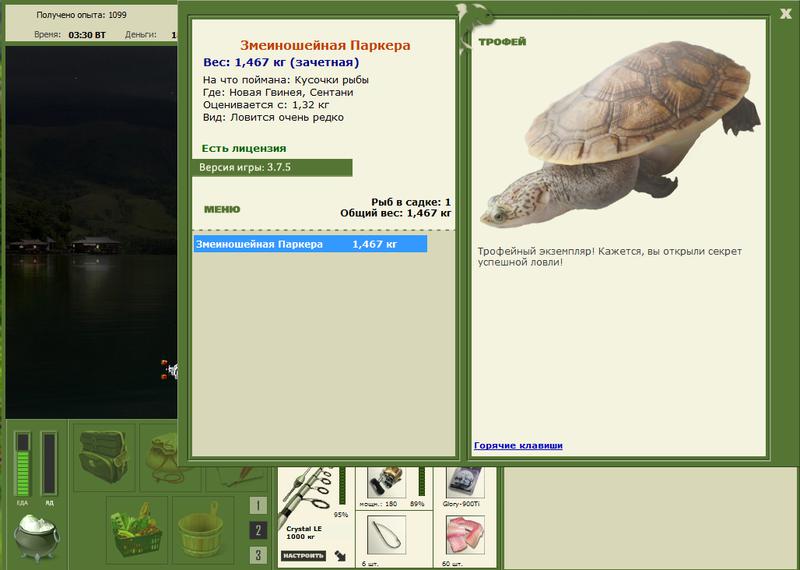
Task: Click the Где: Новая Гвинея, Сентани line
Action: (x=278, y=92)
